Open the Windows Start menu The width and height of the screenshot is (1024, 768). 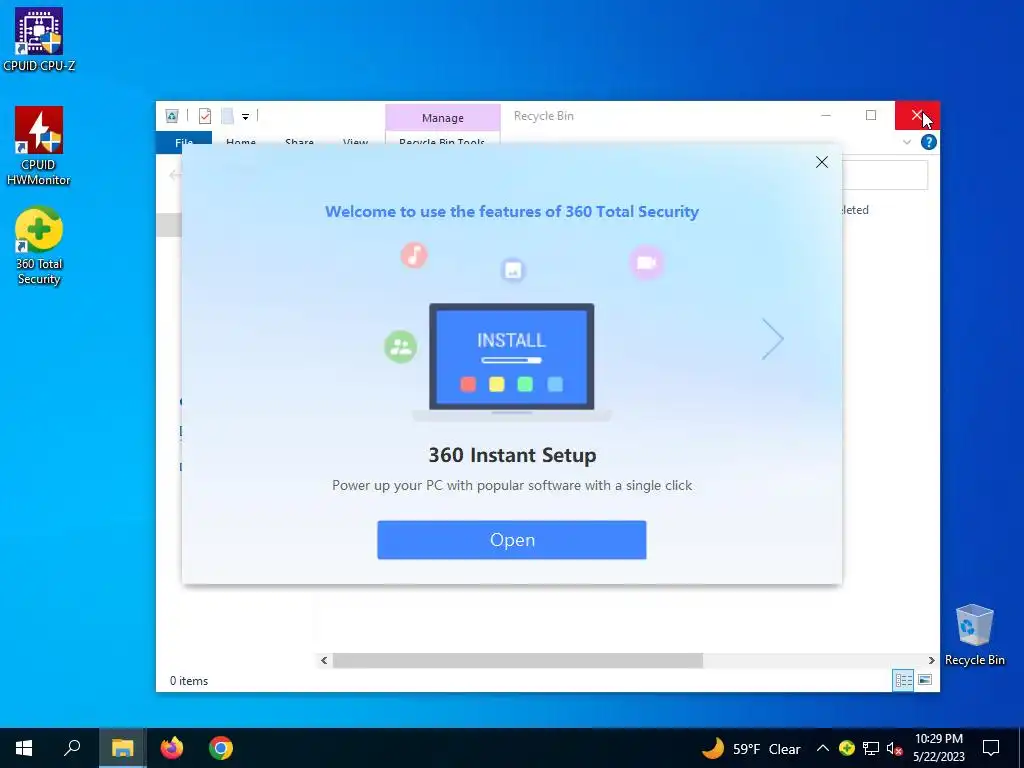pos(24,748)
